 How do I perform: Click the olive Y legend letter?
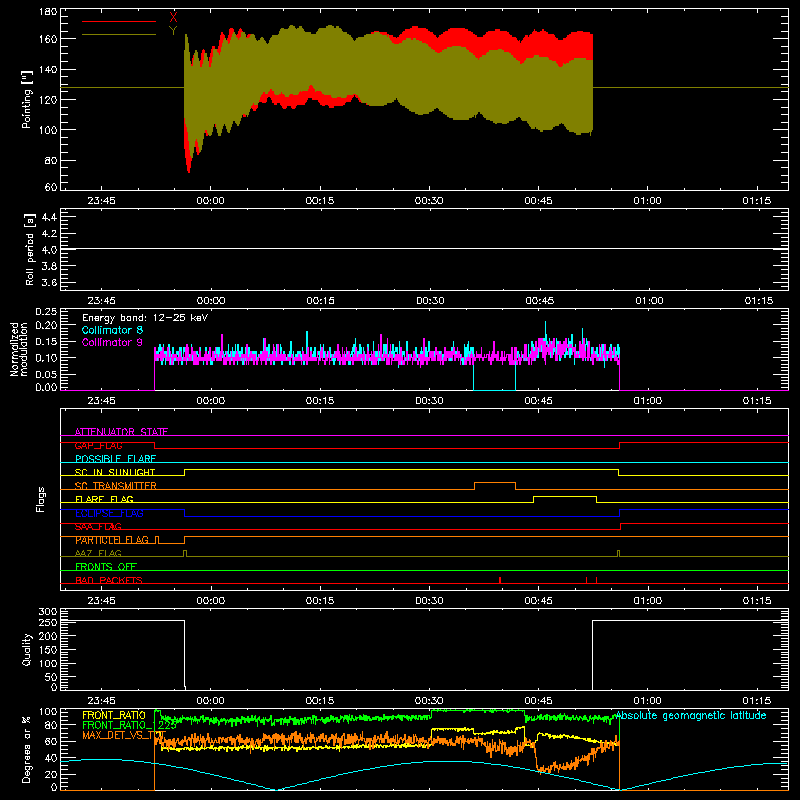[x=173, y=31]
